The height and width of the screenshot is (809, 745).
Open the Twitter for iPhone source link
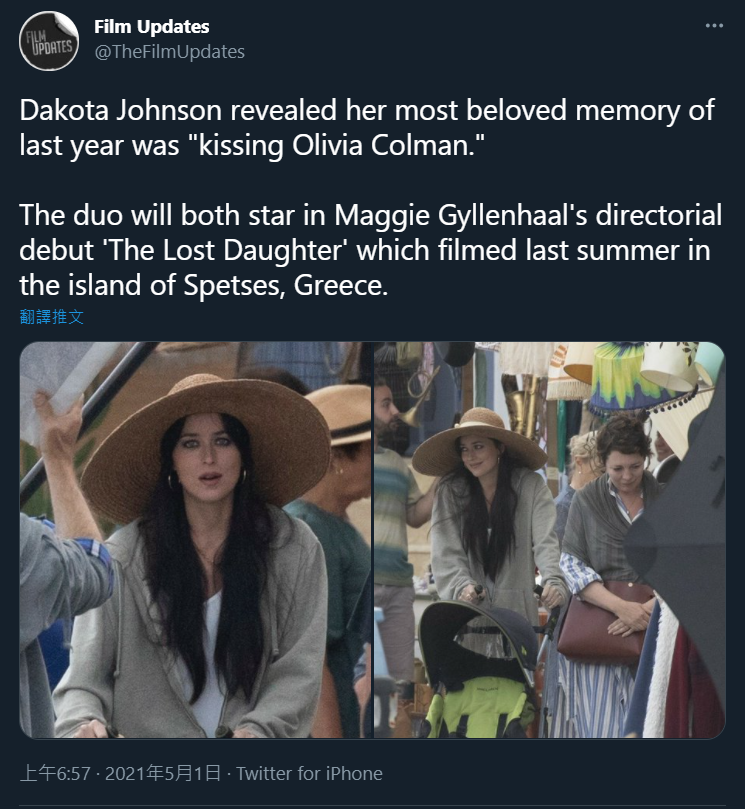point(309,773)
